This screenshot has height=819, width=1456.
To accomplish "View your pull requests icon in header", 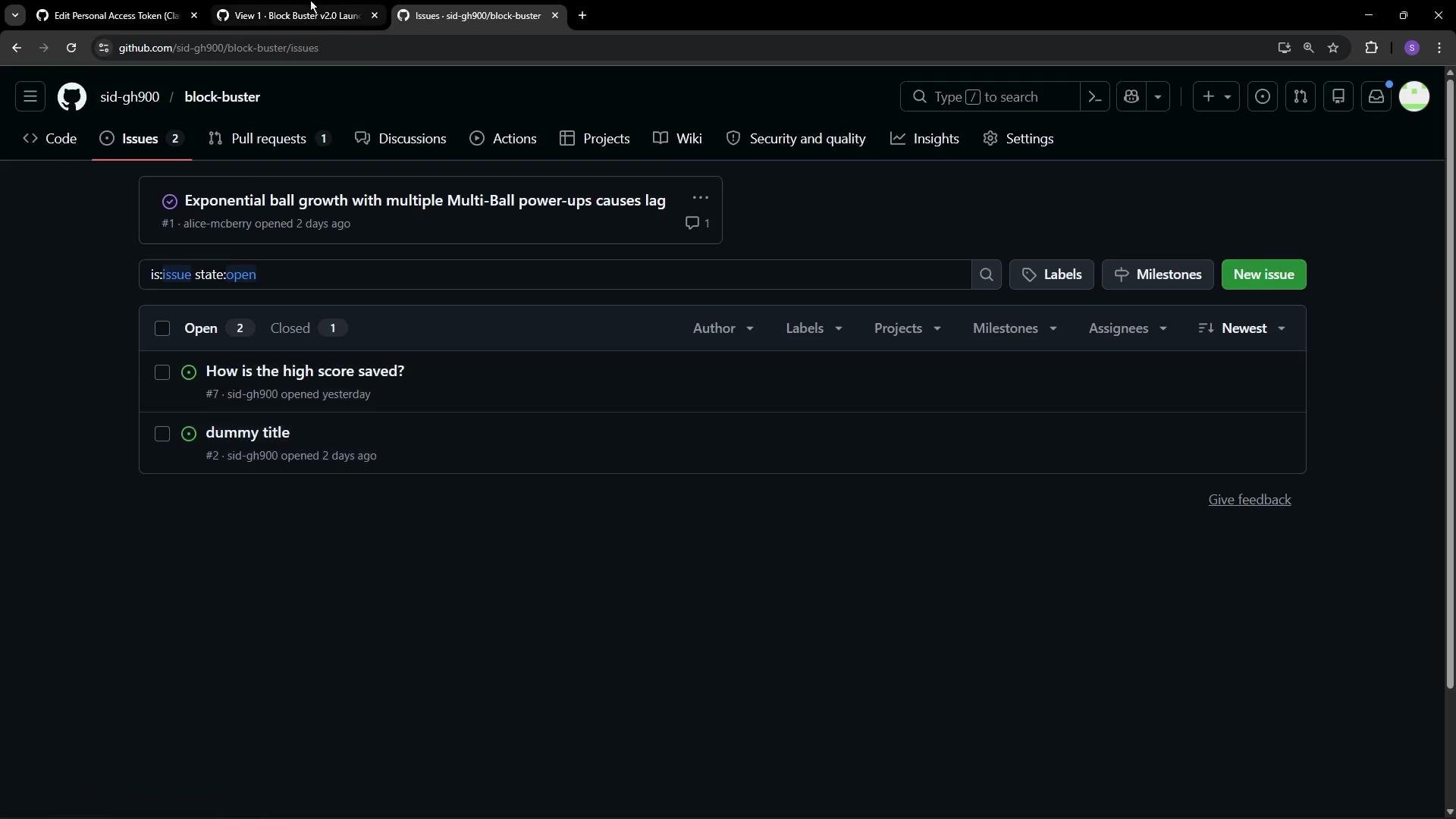I will pyautogui.click(x=1301, y=96).
